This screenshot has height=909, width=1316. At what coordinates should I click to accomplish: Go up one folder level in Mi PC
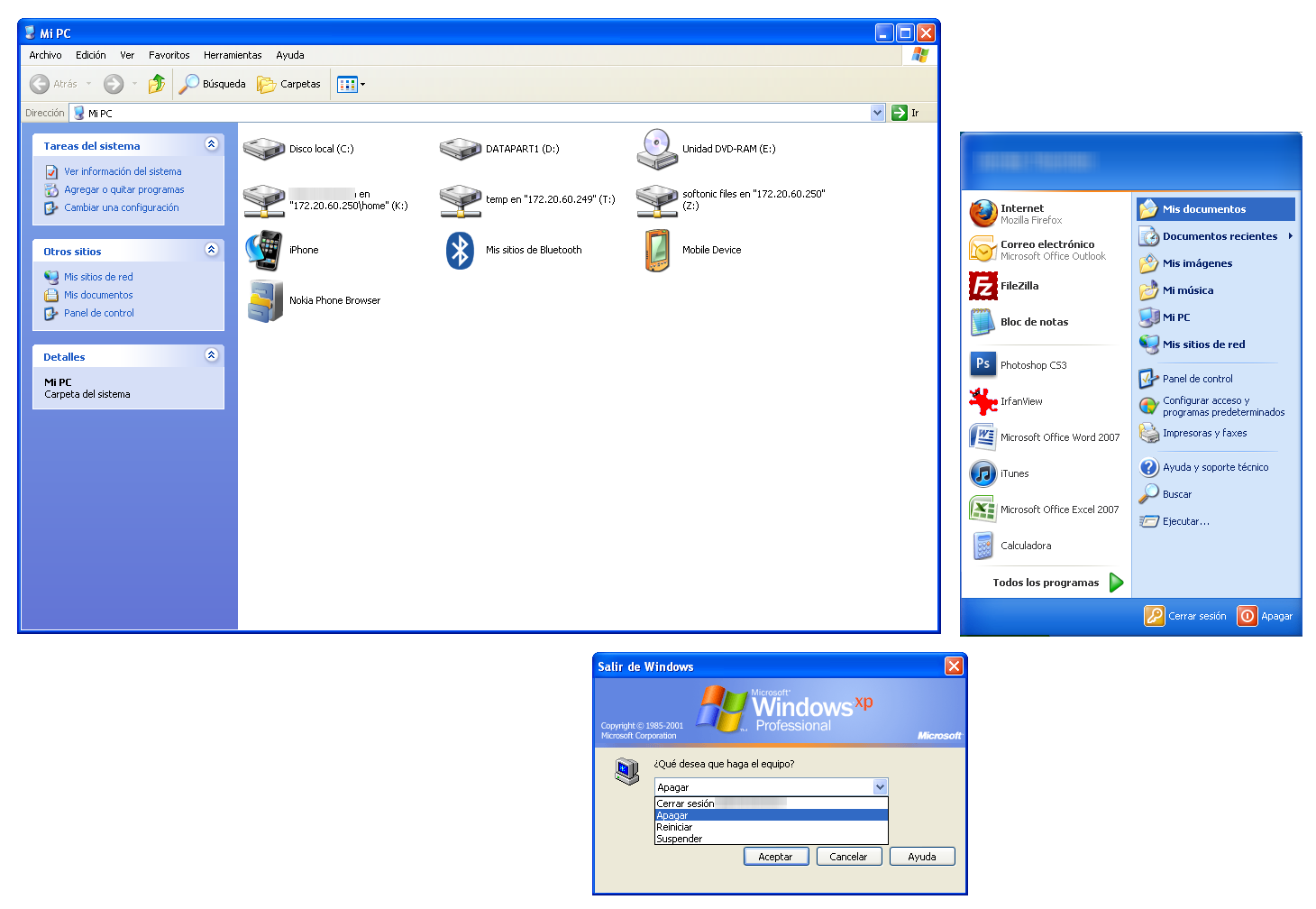157,84
